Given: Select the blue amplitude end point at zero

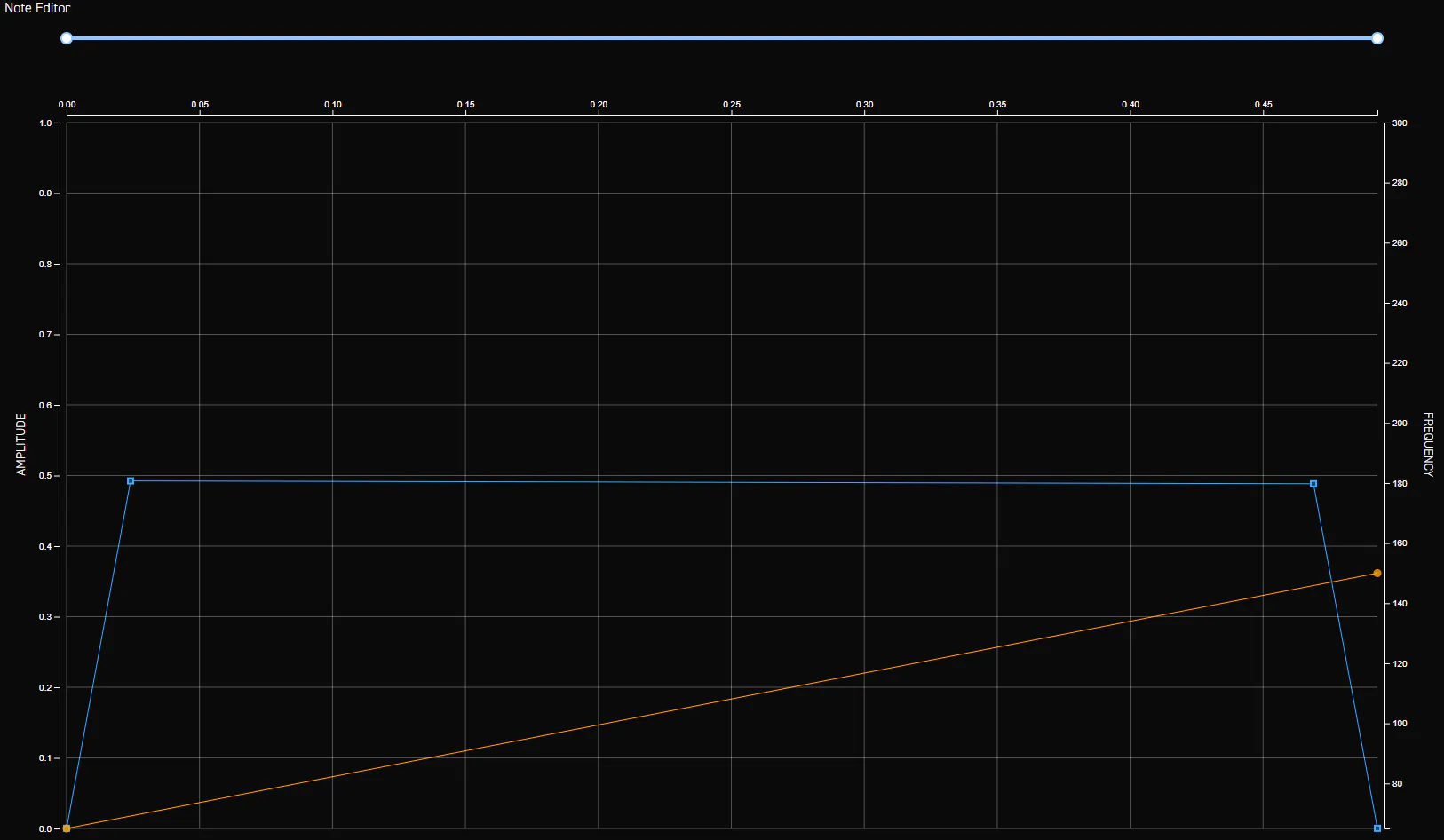Looking at the screenshot, I should [1377, 828].
